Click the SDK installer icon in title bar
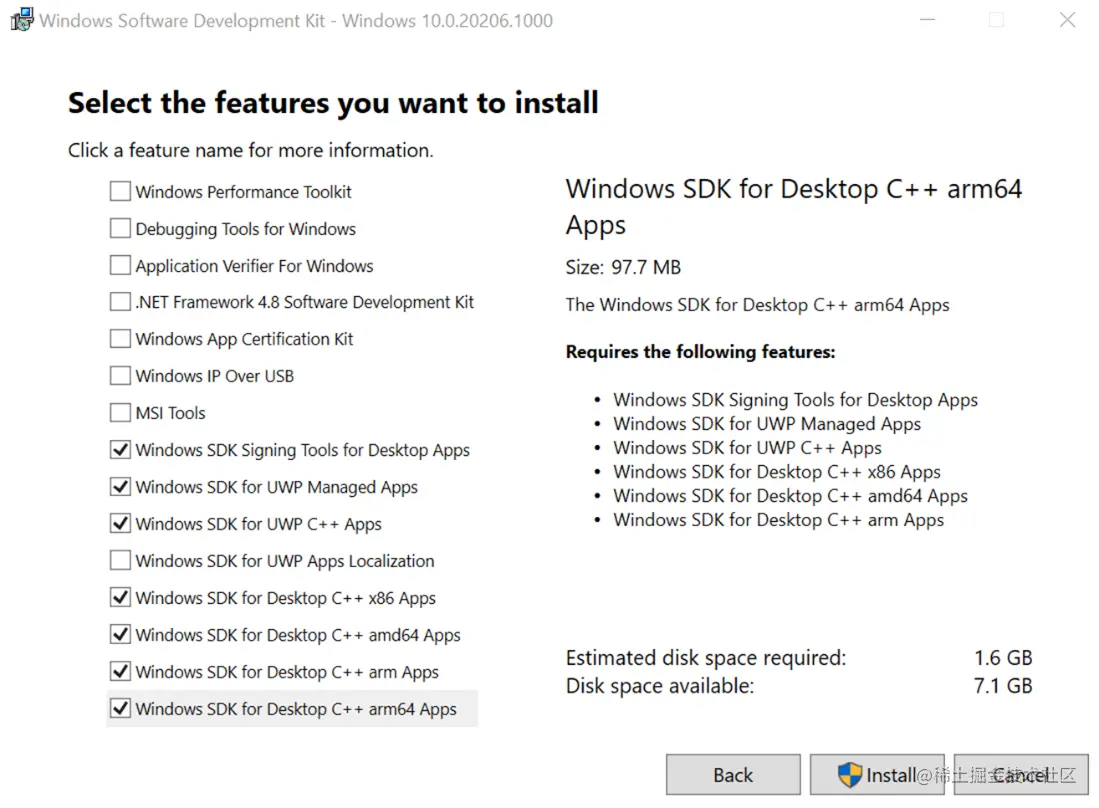 pyautogui.click(x=22, y=20)
